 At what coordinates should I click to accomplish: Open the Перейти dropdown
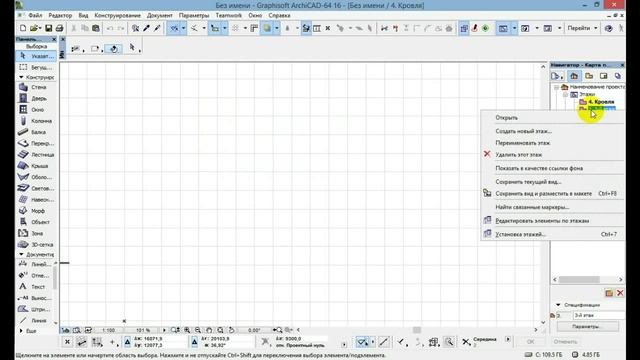click(582, 28)
